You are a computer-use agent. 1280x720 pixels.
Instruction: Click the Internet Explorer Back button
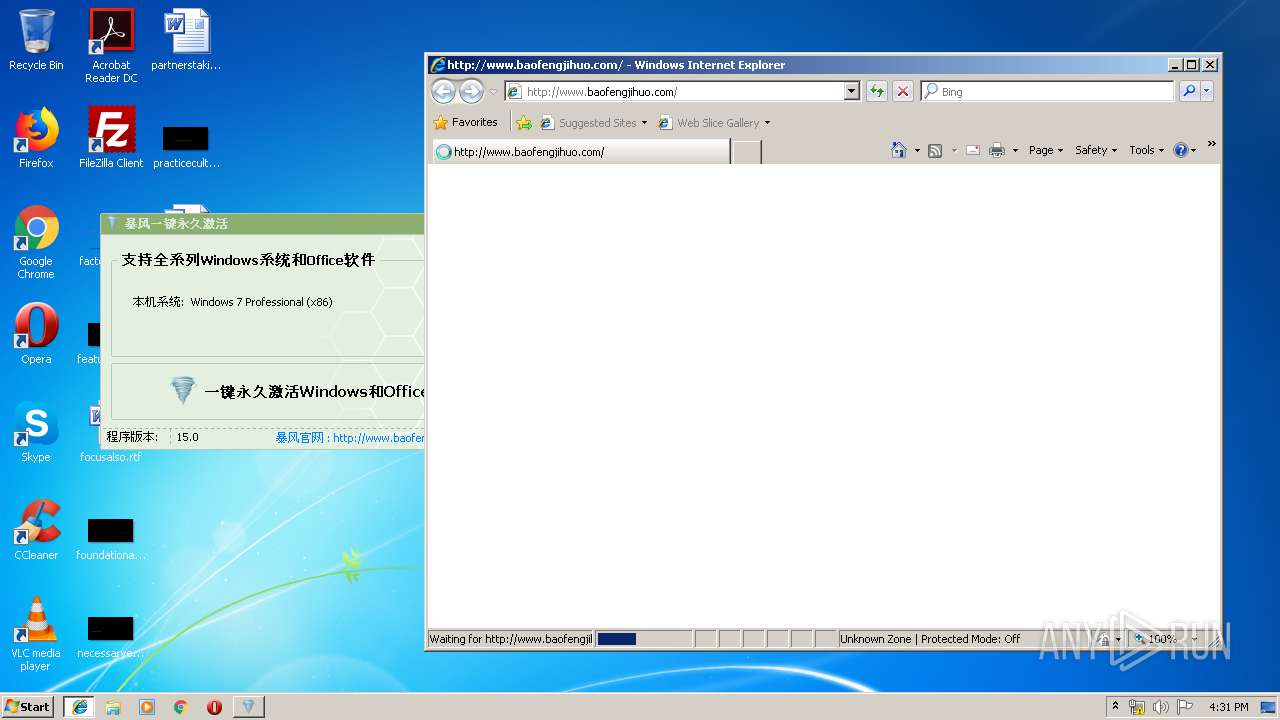click(x=443, y=91)
